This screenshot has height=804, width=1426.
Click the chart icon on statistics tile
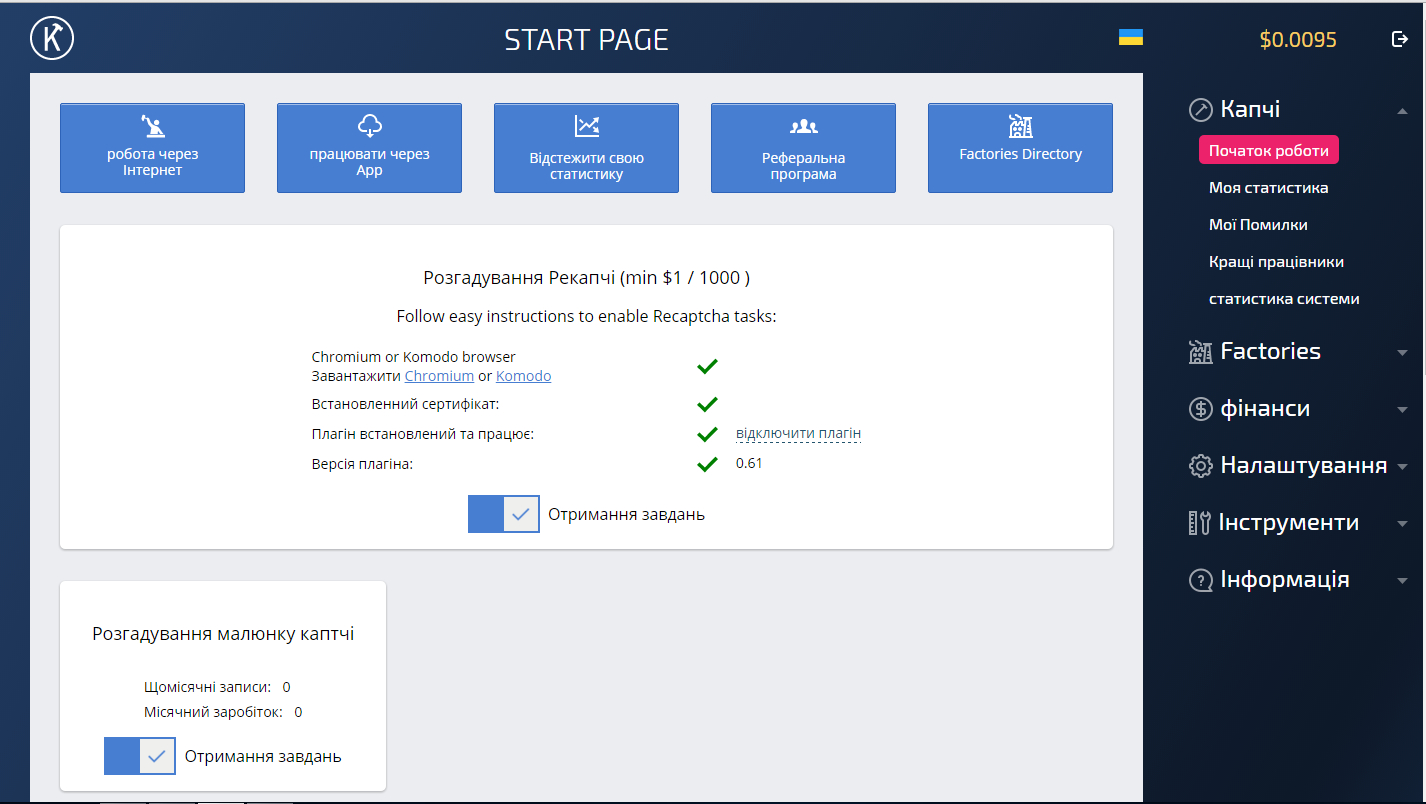pos(586,126)
